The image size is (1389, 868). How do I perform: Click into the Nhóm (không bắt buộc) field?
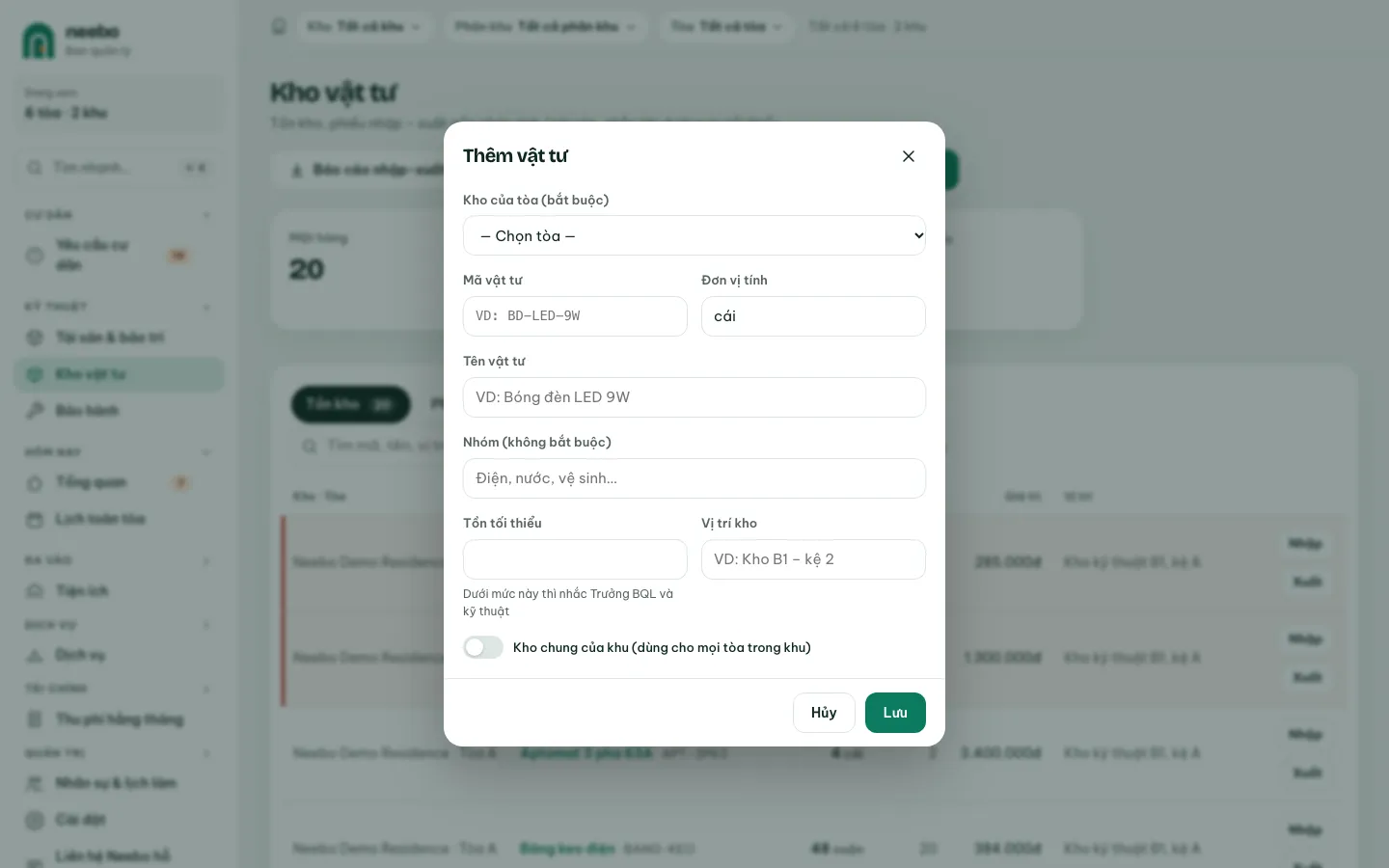[694, 478]
